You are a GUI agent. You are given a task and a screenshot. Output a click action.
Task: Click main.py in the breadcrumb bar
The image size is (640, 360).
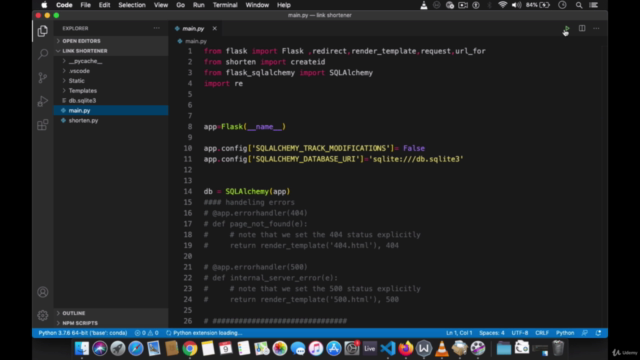pyautogui.click(x=196, y=41)
